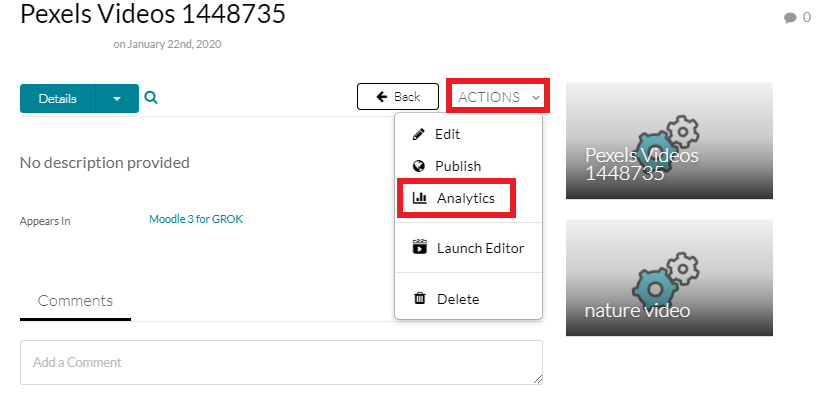Switch to the Comments tab
The width and height of the screenshot is (822, 399).
tap(75, 301)
